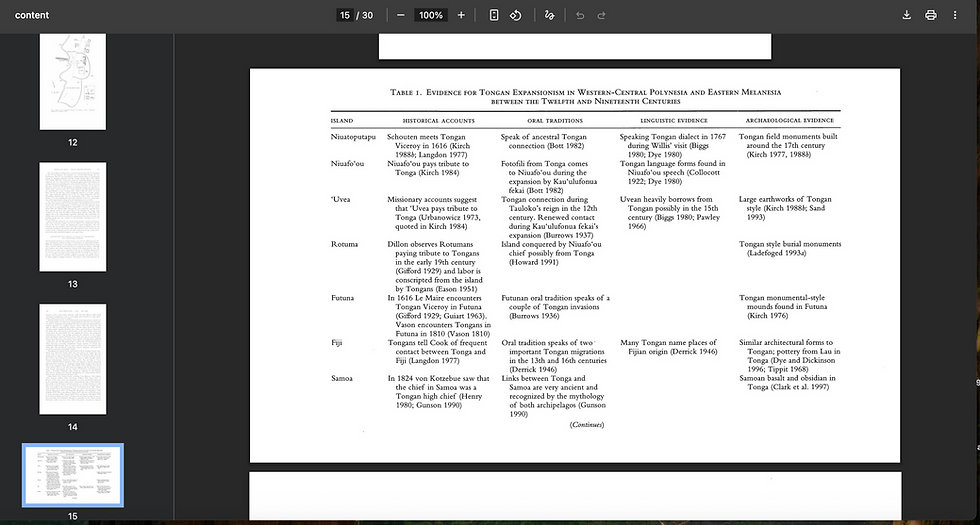
Task: Click the 'ORAL TRADITIONS' column header
Action: [x=555, y=121]
